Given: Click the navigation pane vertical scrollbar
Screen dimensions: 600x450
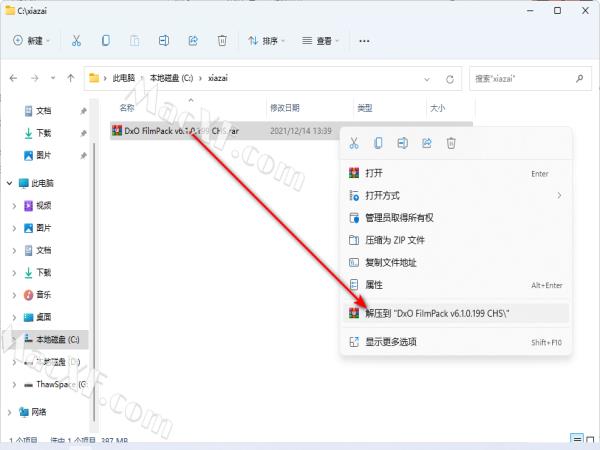Looking at the screenshot, I should [x=94, y=281].
